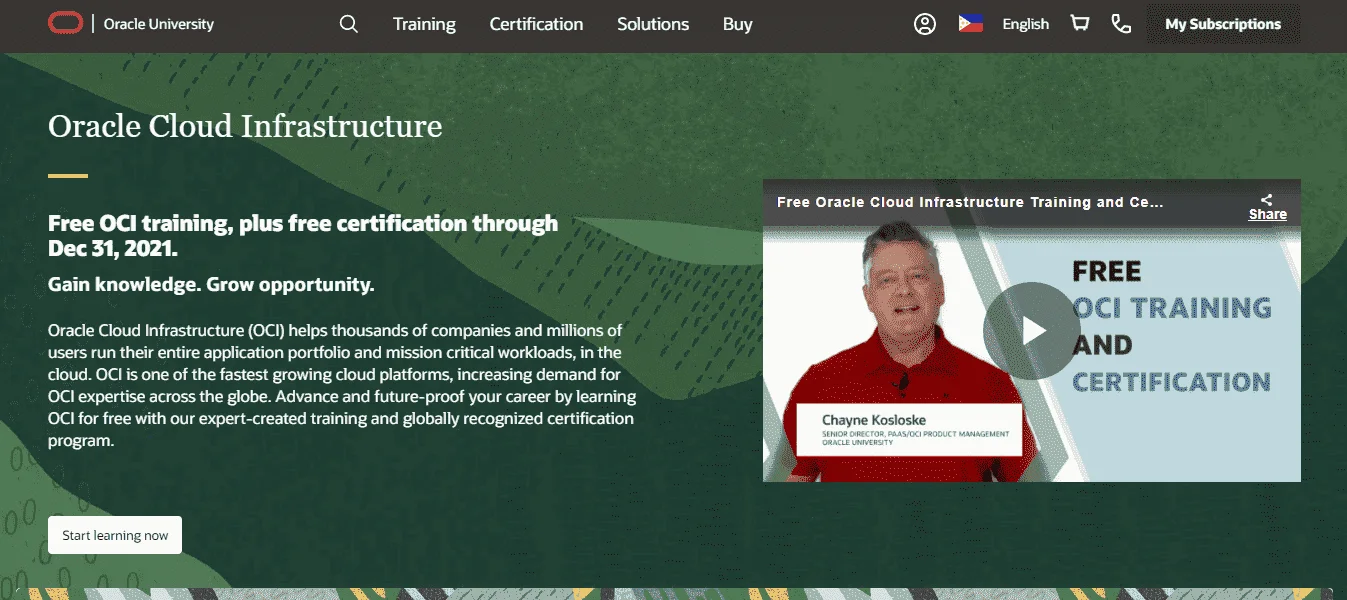Change language from English

[1026, 24]
